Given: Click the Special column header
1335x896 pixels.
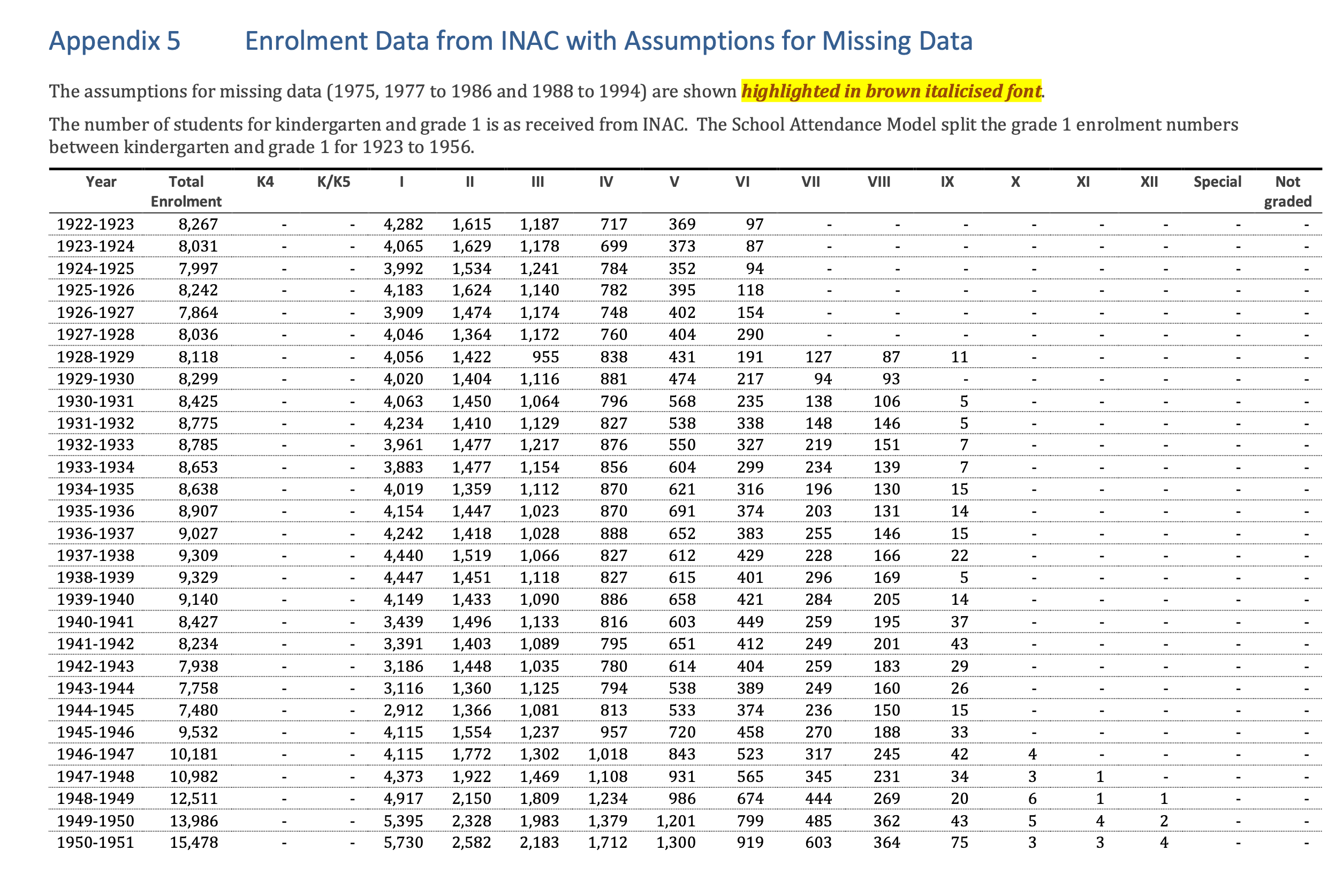Looking at the screenshot, I should [1217, 181].
